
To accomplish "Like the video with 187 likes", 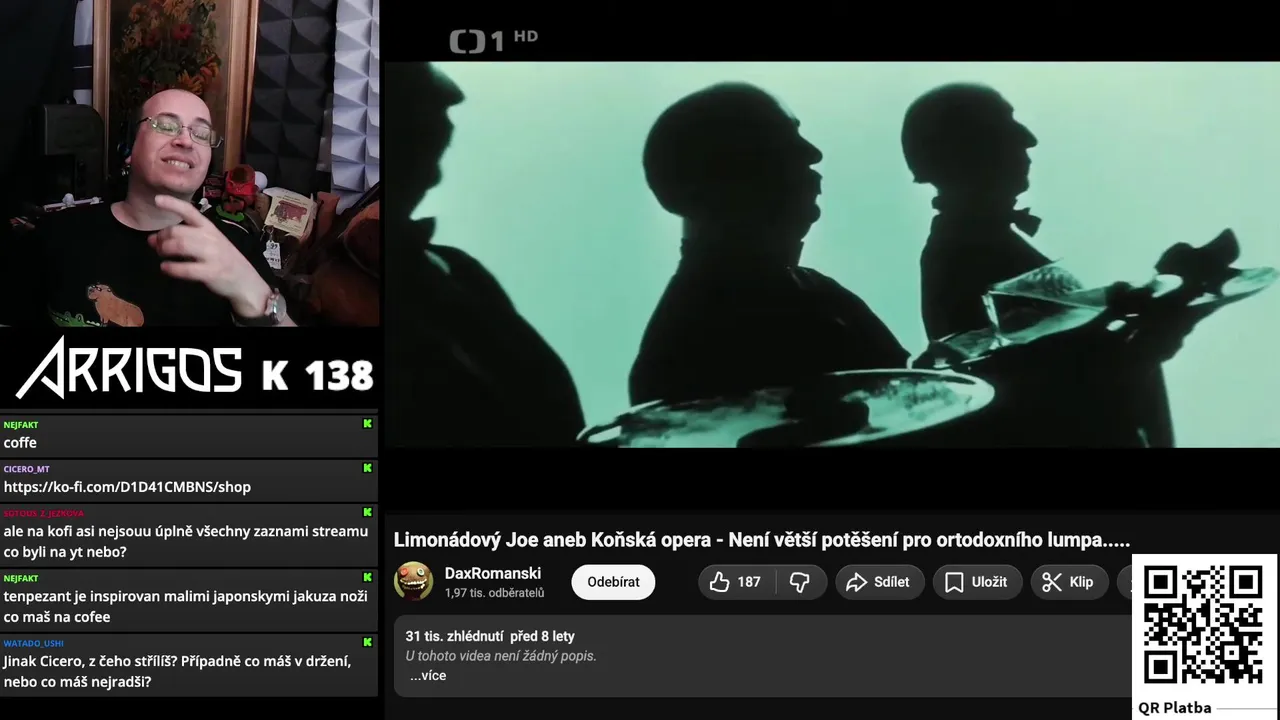I will (x=736, y=582).
